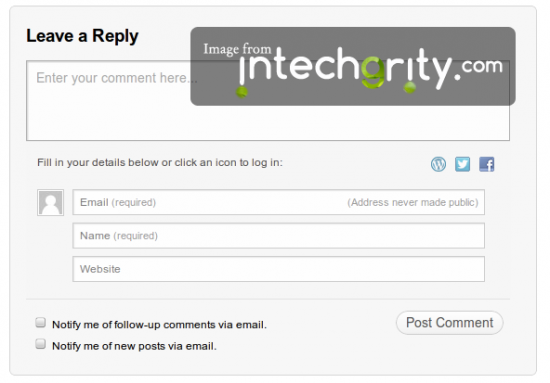The image size is (550, 383).
Task: Enable follow-up comments email notification checkbox
Action: (41, 322)
